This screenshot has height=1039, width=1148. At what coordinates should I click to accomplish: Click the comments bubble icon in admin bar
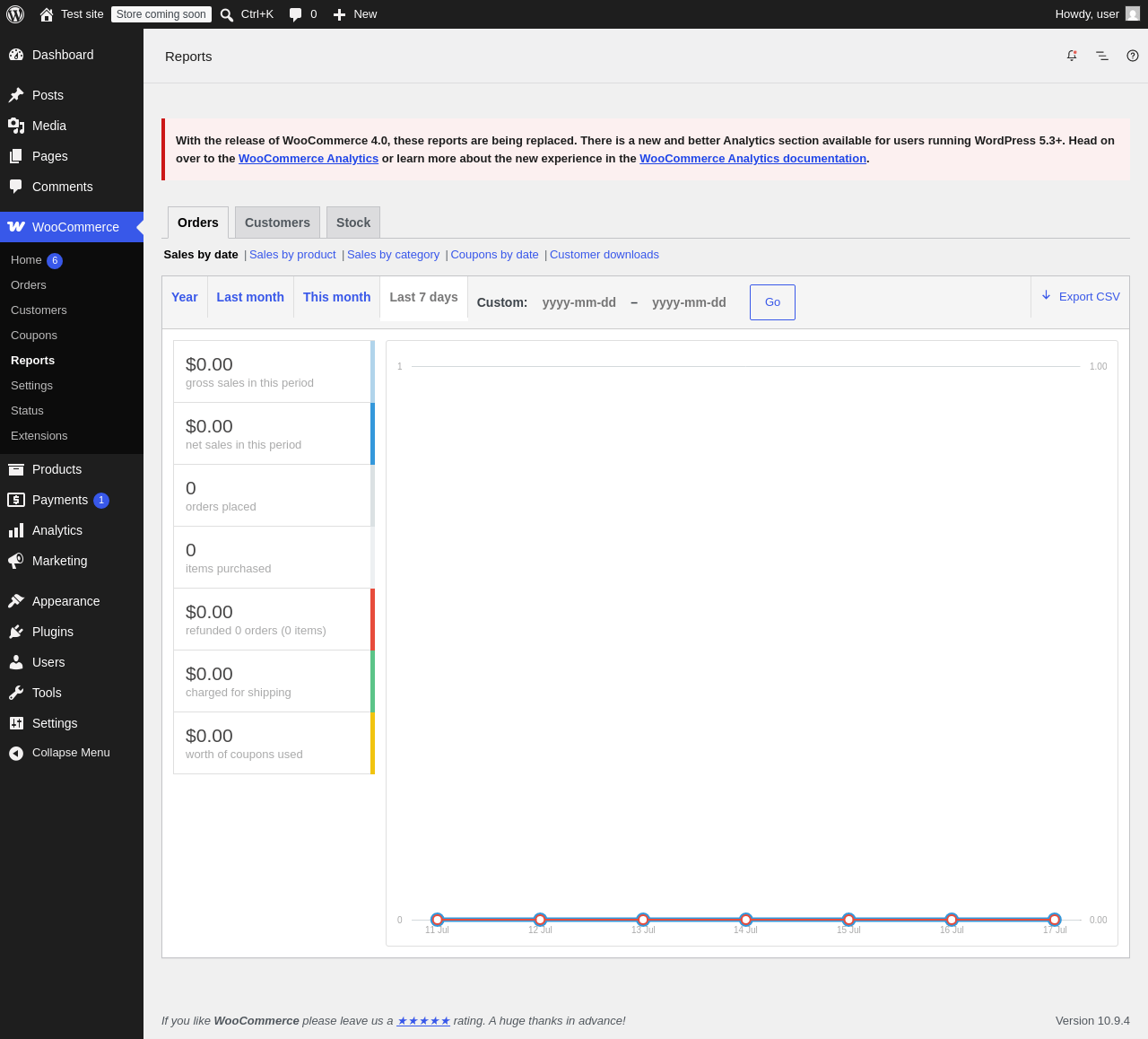(295, 14)
